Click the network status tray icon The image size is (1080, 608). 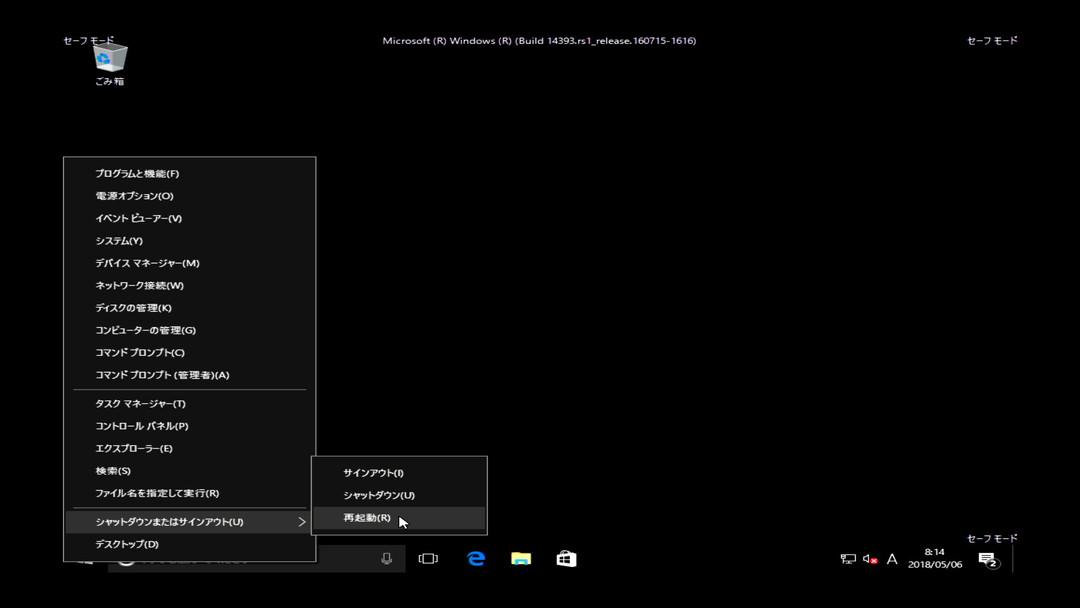click(848, 559)
